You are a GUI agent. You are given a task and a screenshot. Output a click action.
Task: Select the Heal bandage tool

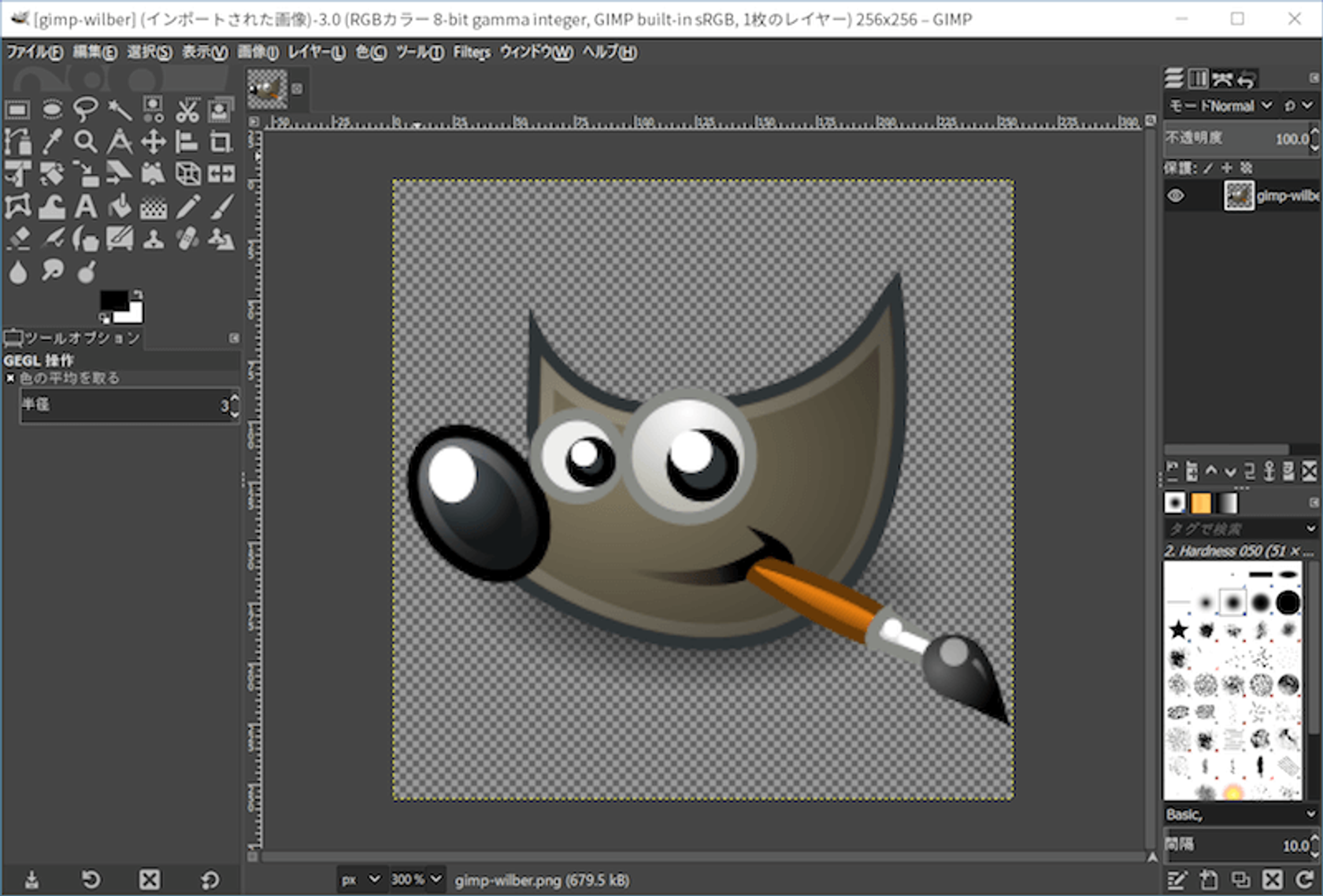187,239
